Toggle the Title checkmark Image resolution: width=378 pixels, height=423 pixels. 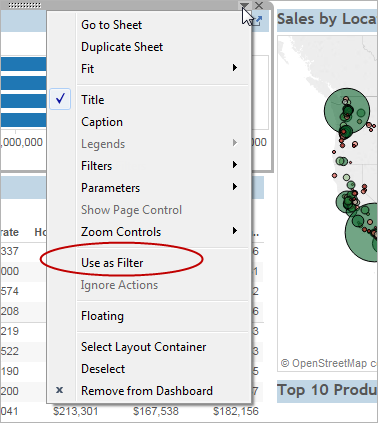[60, 99]
